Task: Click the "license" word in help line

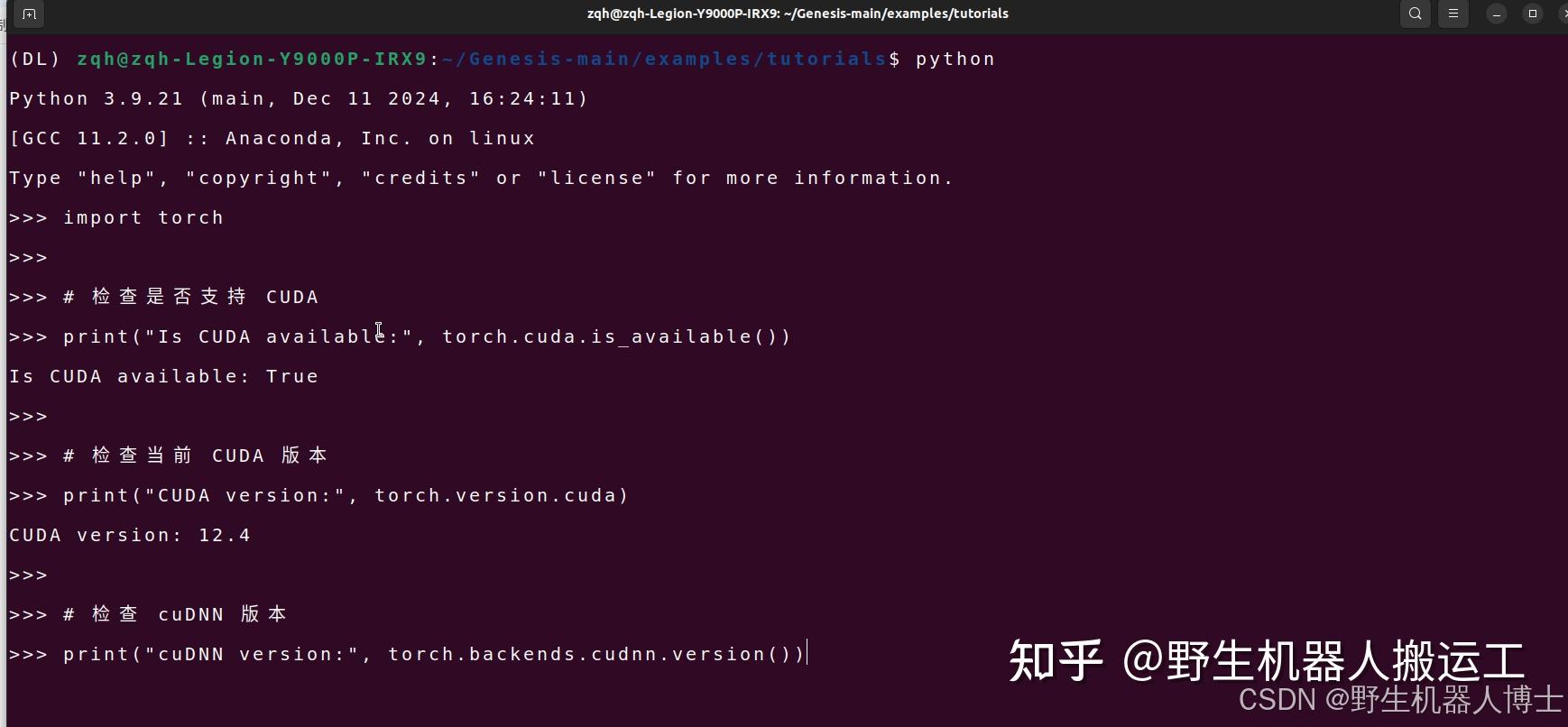Action: pyautogui.click(x=597, y=178)
